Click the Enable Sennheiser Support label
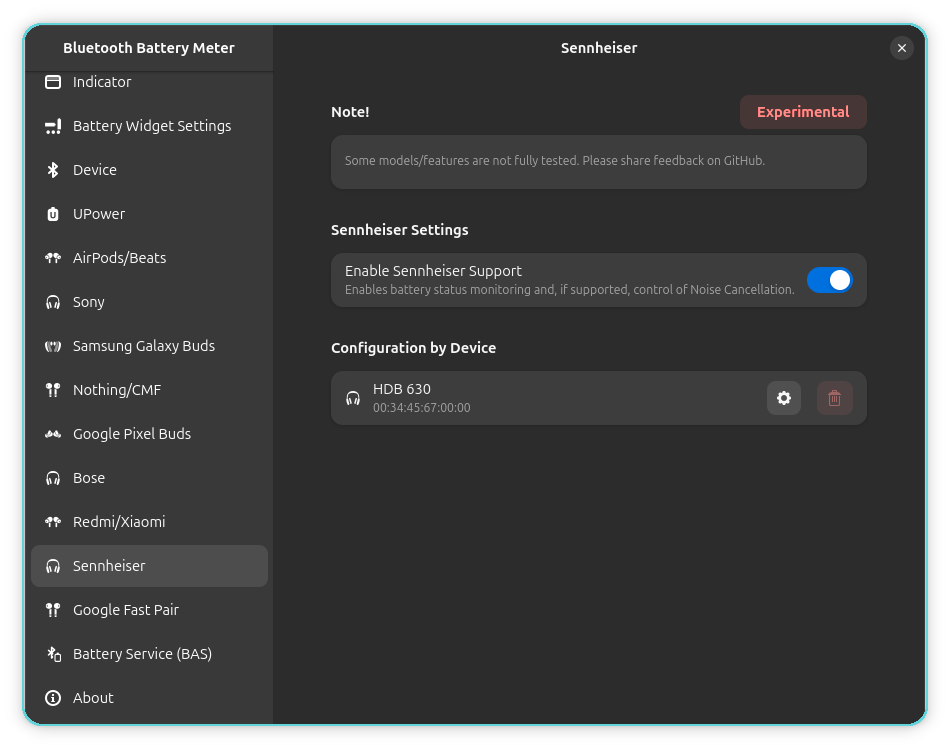 (x=433, y=271)
